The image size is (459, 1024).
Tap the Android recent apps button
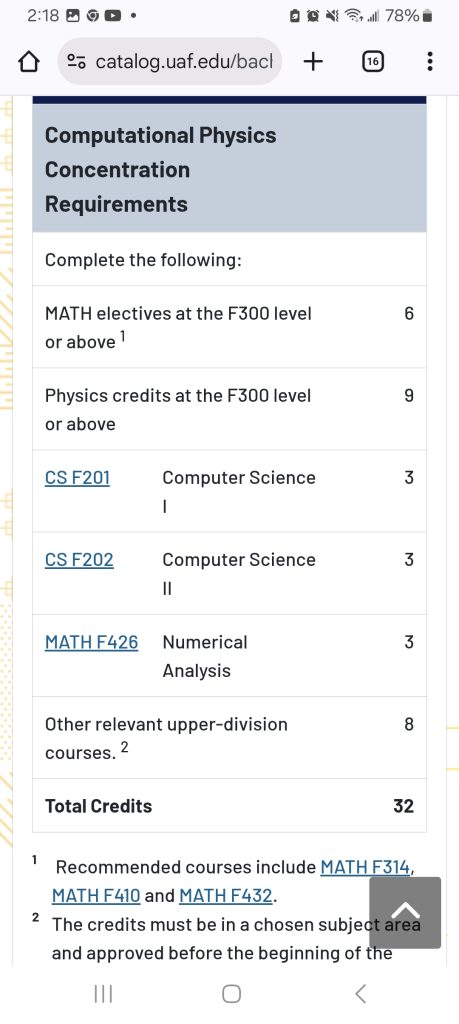pos(103,994)
